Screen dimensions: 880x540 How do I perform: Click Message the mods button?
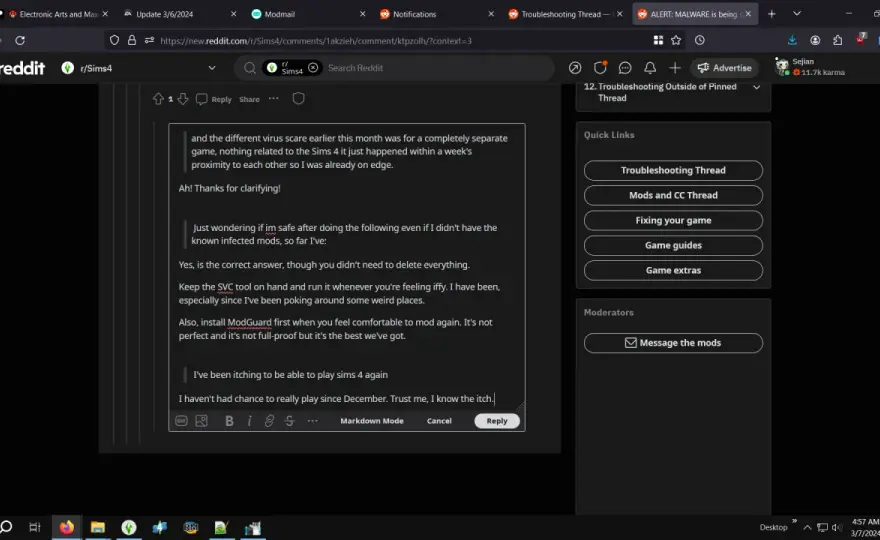(x=673, y=342)
